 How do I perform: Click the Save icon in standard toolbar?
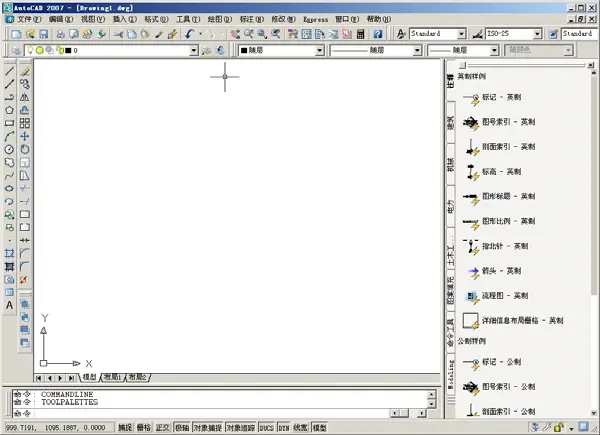(44, 34)
